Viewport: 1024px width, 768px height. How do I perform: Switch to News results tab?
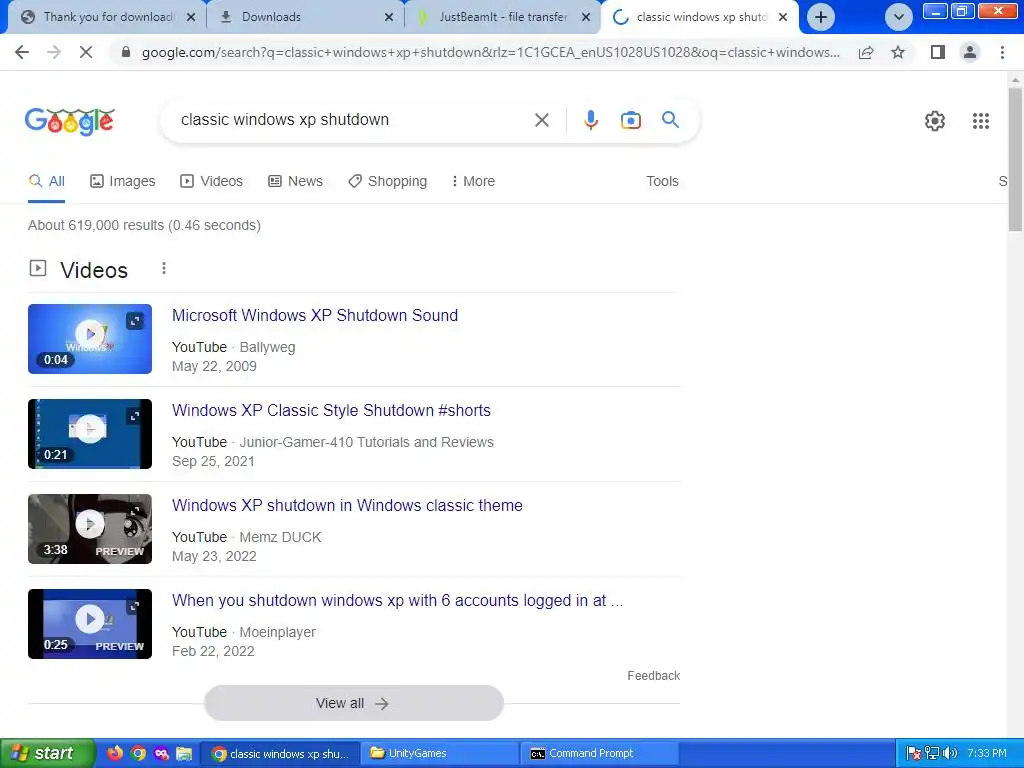(295, 181)
